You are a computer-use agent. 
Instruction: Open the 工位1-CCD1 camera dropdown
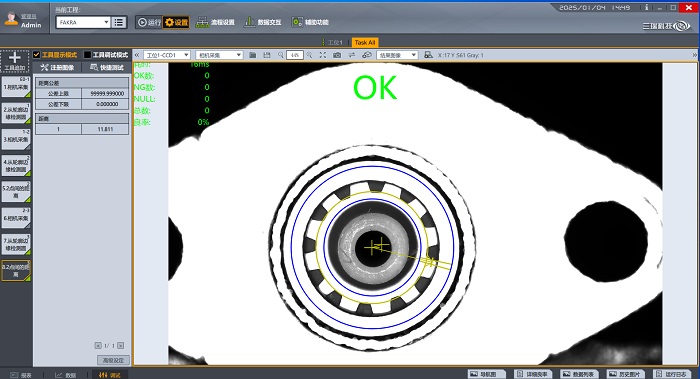[x=167, y=55]
